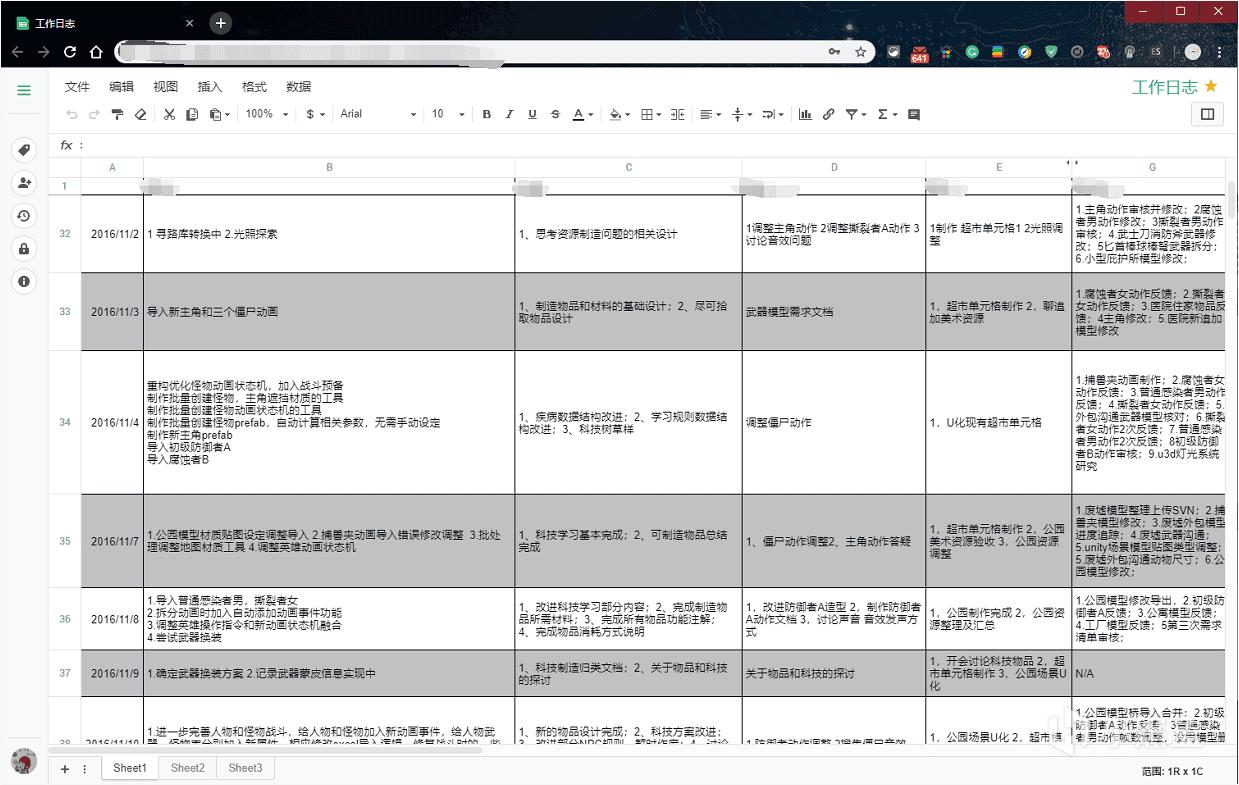Open the 100% zoom dropdown

tap(265, 114)
